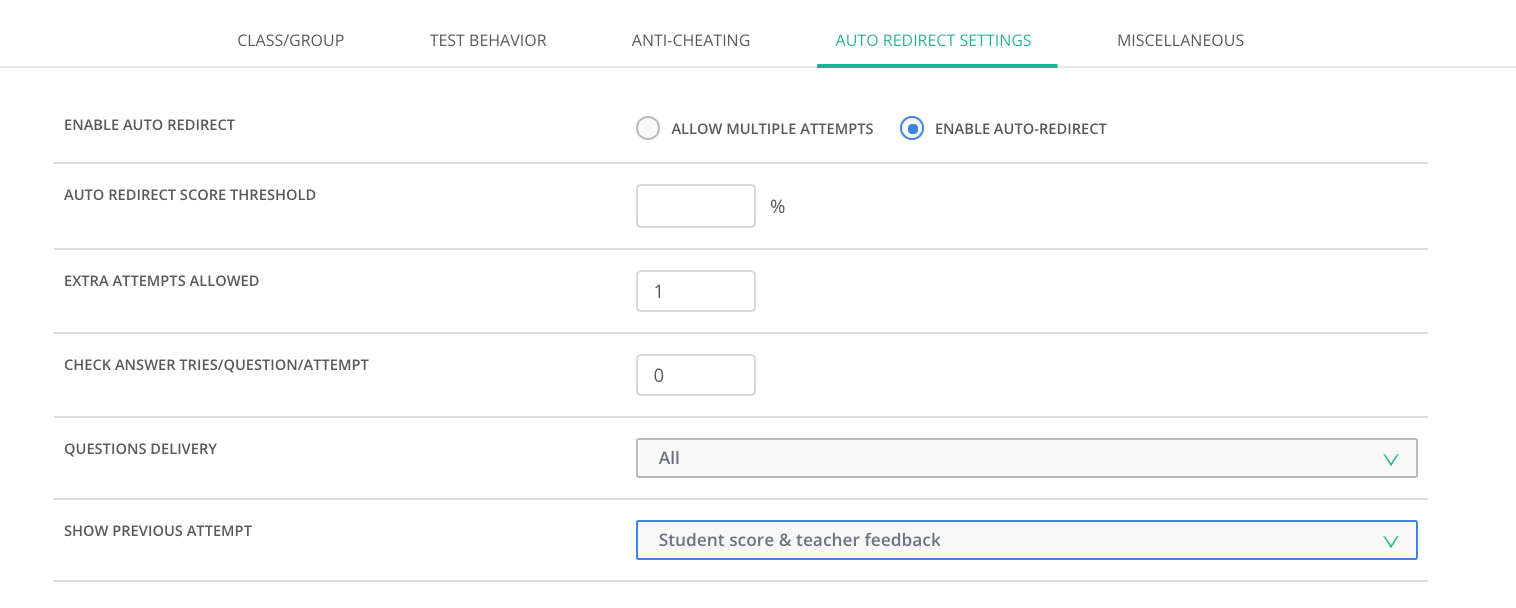
Task: Click the Enable Auto Redirect row label
Action: pyautogui.click(x=149, y=125)
